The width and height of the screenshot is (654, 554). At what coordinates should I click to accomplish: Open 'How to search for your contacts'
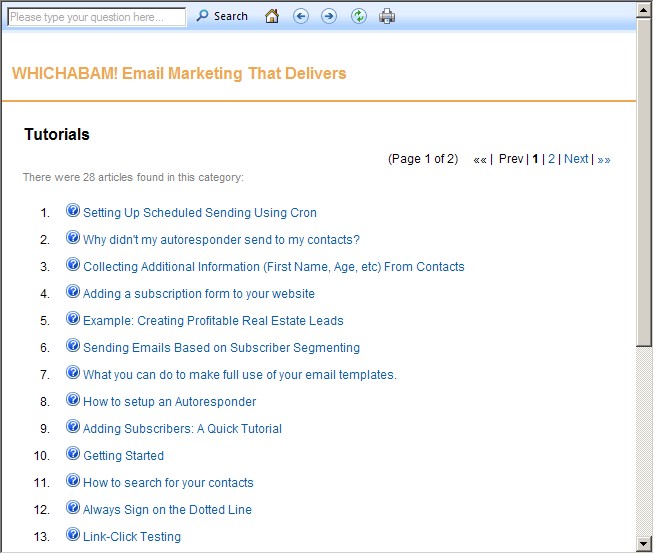(168, 483)
